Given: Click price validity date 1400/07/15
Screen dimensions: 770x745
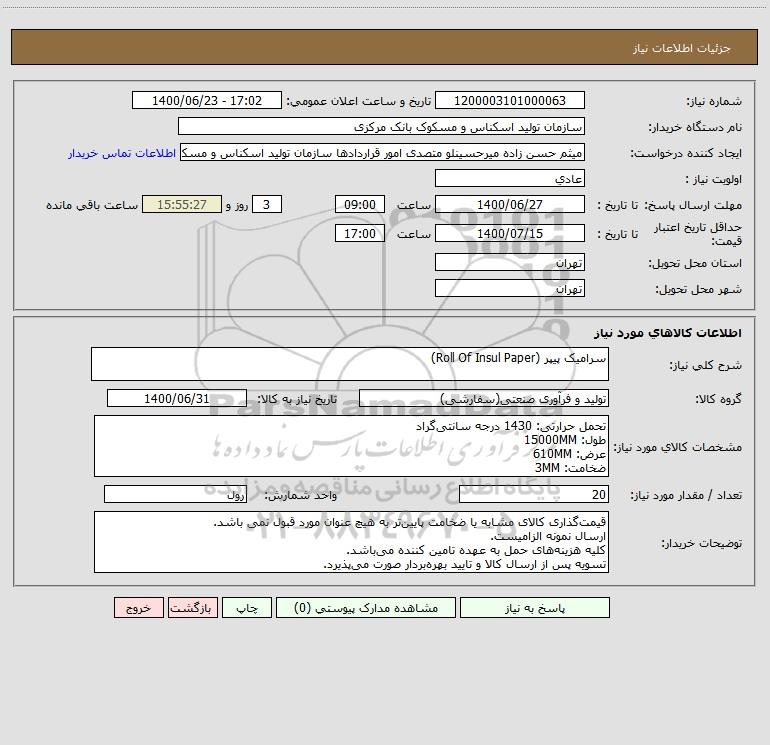Looking at the screenshot, I should point(510,233).
